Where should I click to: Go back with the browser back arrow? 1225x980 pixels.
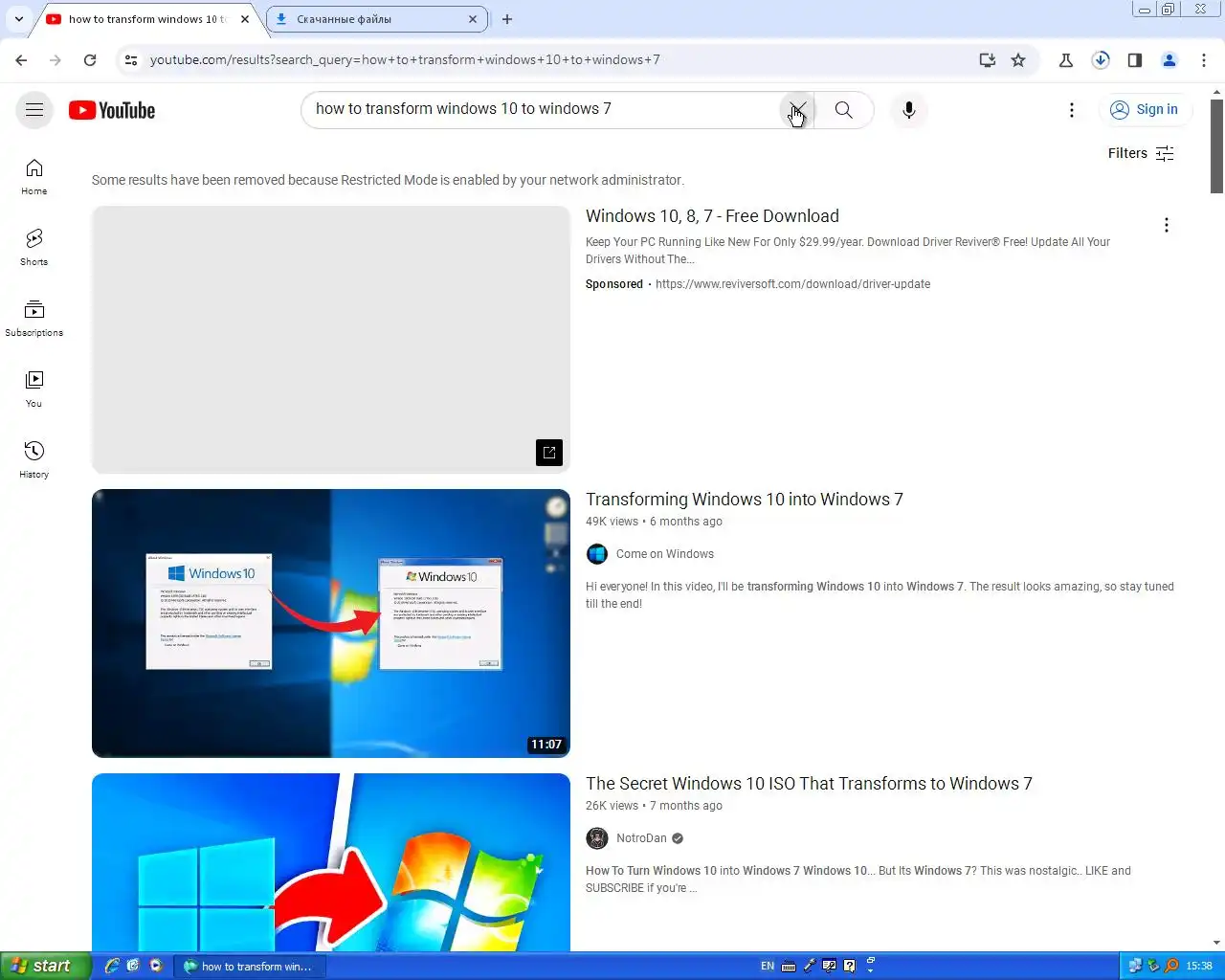(x=21, y=60)
